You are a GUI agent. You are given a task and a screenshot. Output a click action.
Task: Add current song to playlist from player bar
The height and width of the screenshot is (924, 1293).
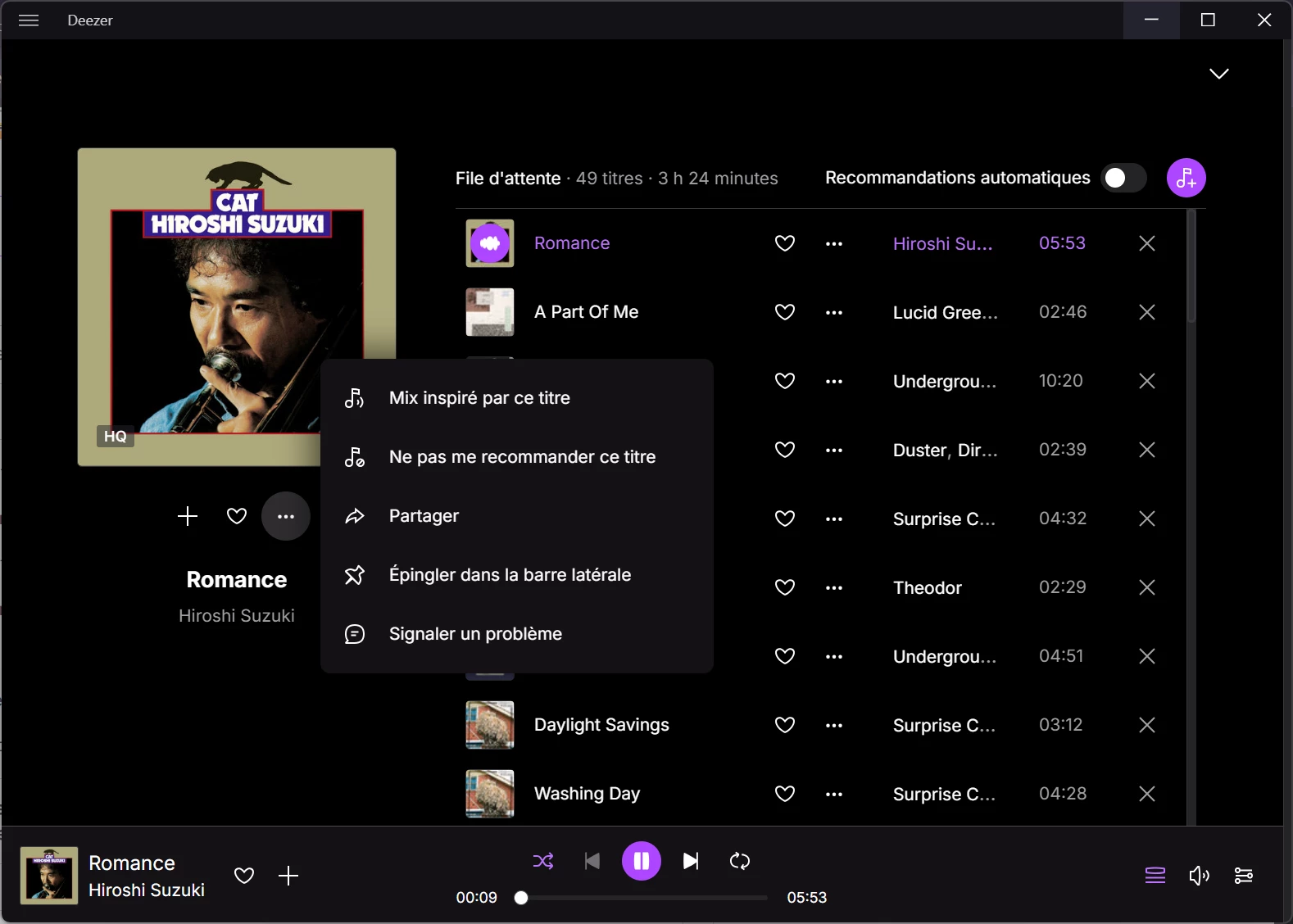click(x=288, y=876)
